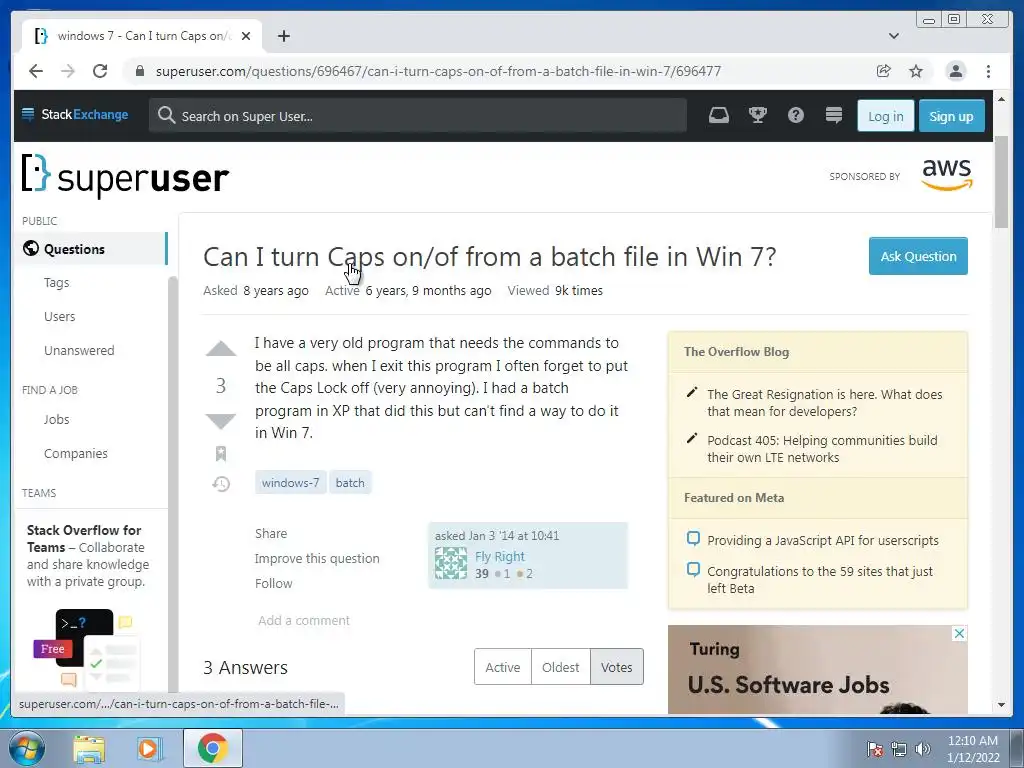This screenshot has height=768, width=1024.
Task: Open Unanswered in the sidebar
Action: coord(79,351)
